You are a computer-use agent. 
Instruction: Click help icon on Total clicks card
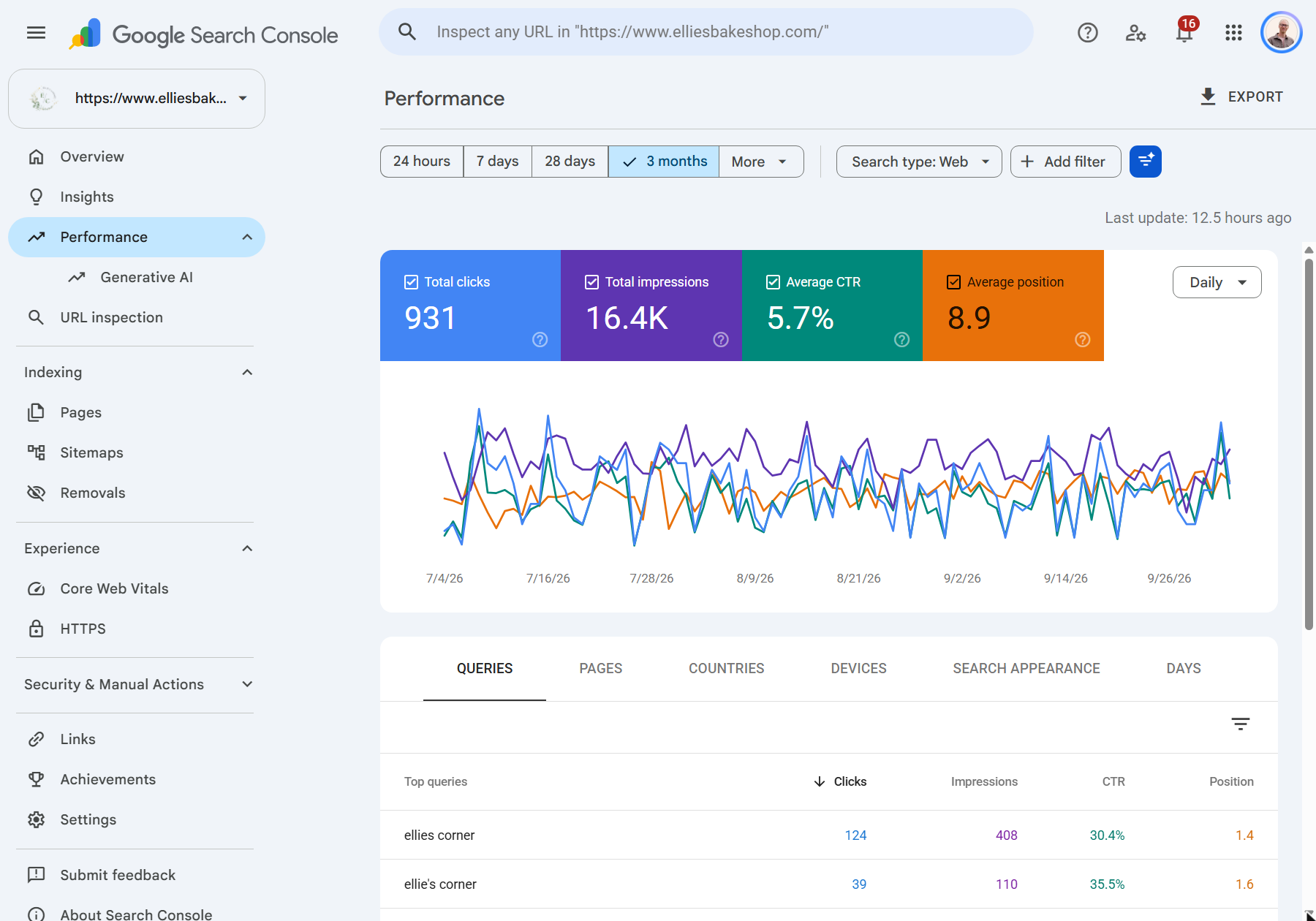(540, 339)
